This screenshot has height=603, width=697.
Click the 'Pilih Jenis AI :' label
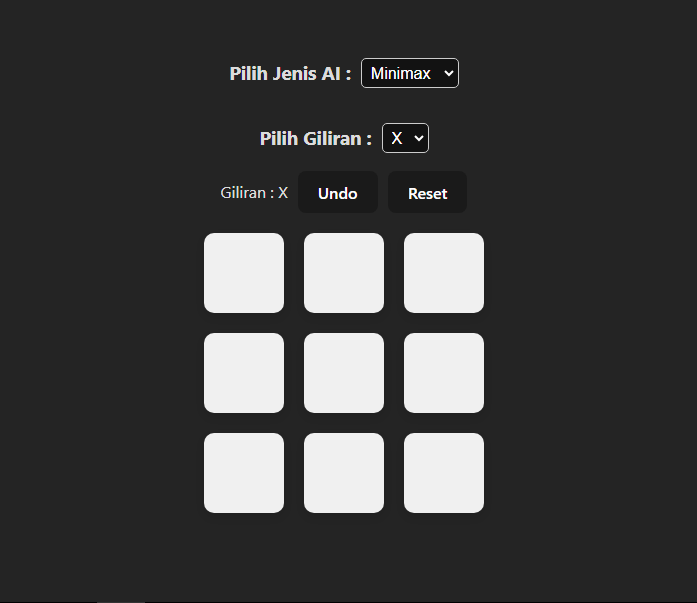(290, 74)
